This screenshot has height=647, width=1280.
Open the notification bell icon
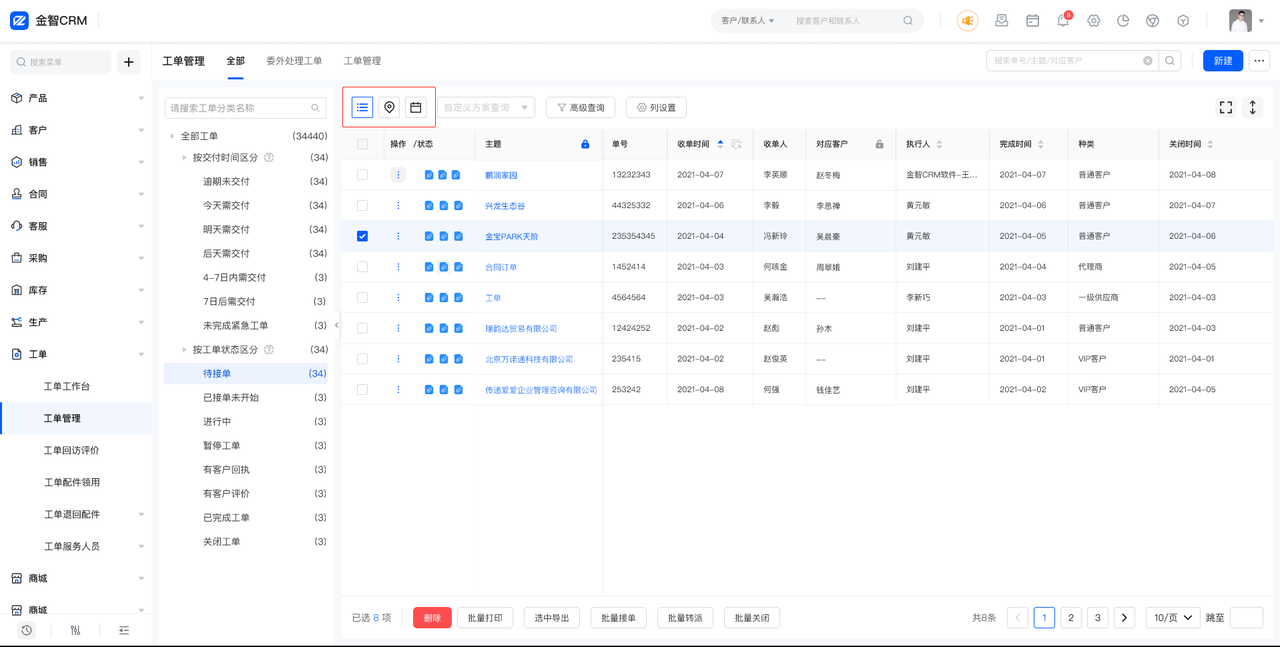click(1063, 21)
